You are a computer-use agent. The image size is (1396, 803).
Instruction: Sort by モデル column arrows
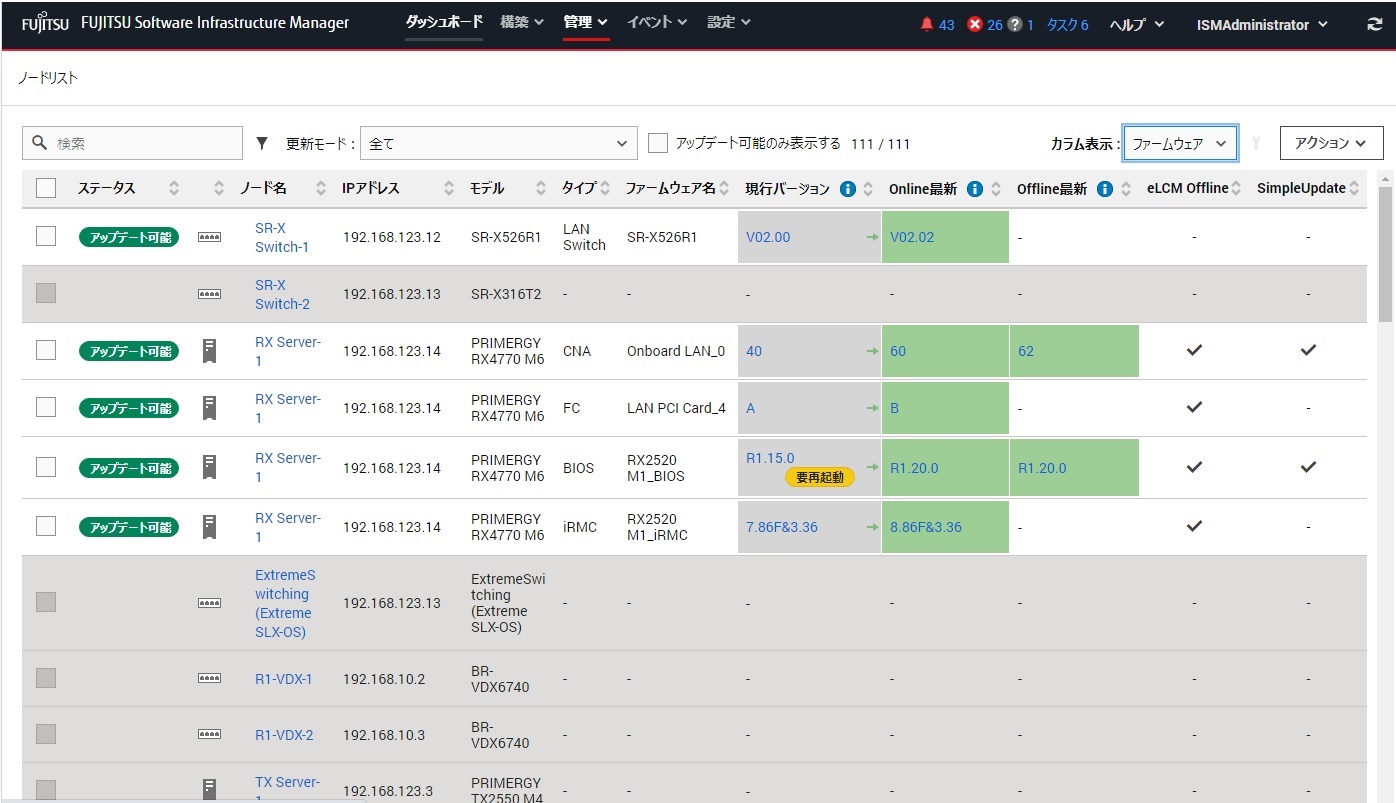click(x=541, y=188)
